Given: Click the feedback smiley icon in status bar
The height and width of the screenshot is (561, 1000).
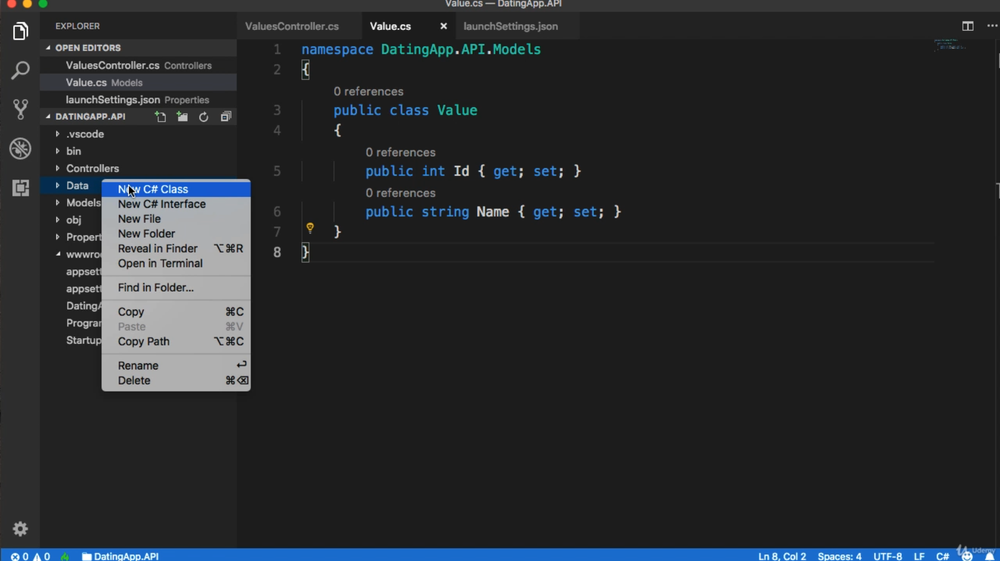Looking at the screenshot, I should click(x=967, y=557).
